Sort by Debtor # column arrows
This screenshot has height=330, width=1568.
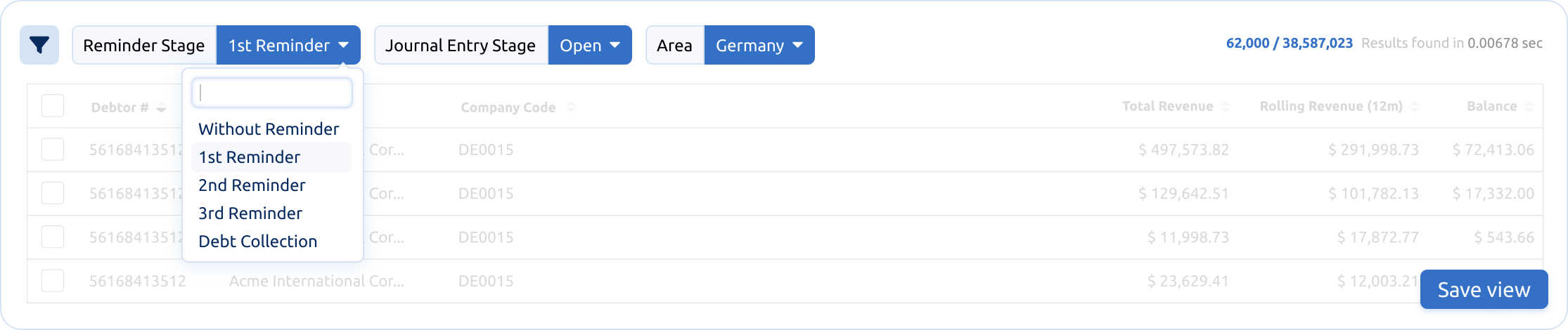(161, 107)
